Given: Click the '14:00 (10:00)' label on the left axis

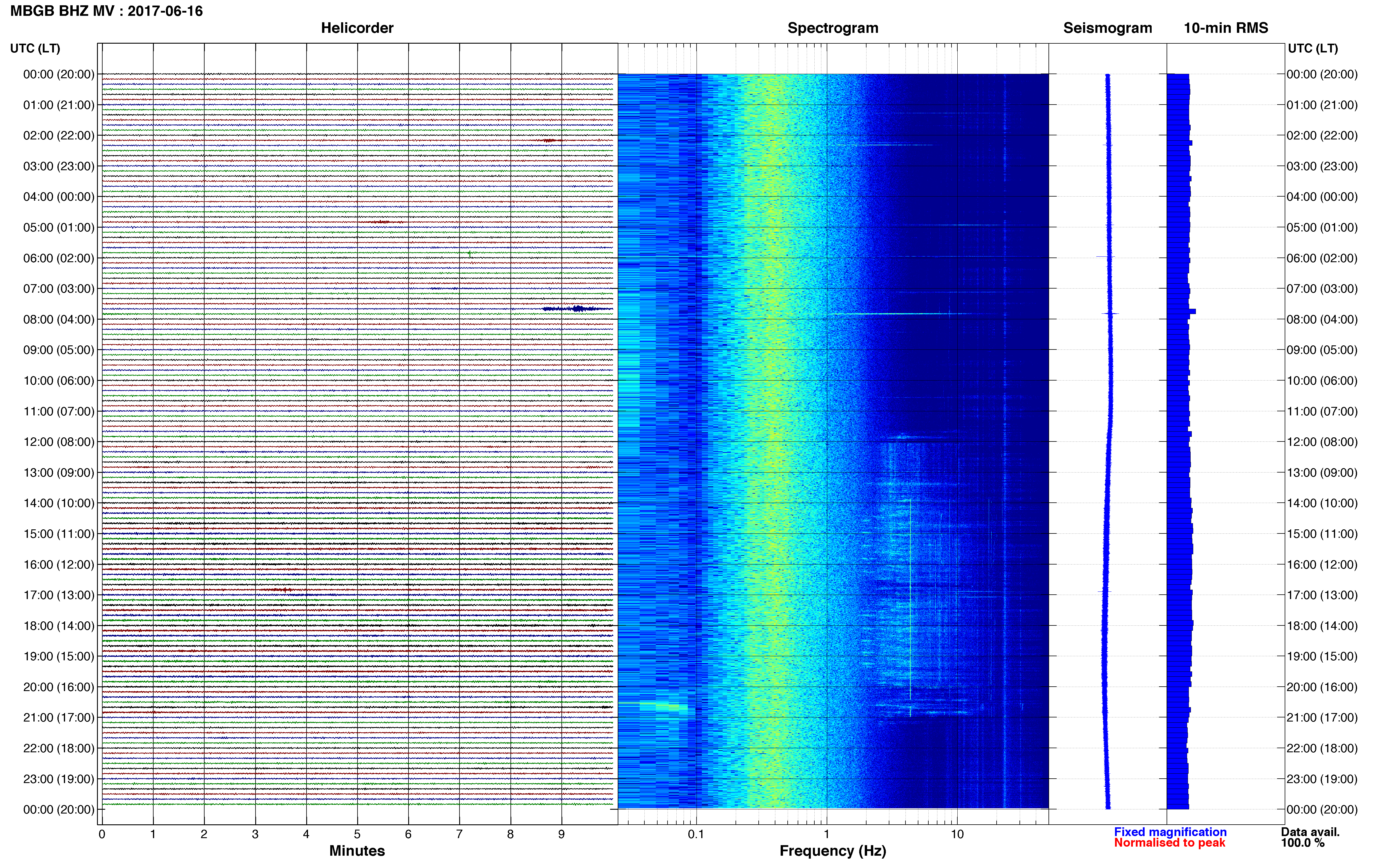Looking at the screenshot, I should (59, 504).
